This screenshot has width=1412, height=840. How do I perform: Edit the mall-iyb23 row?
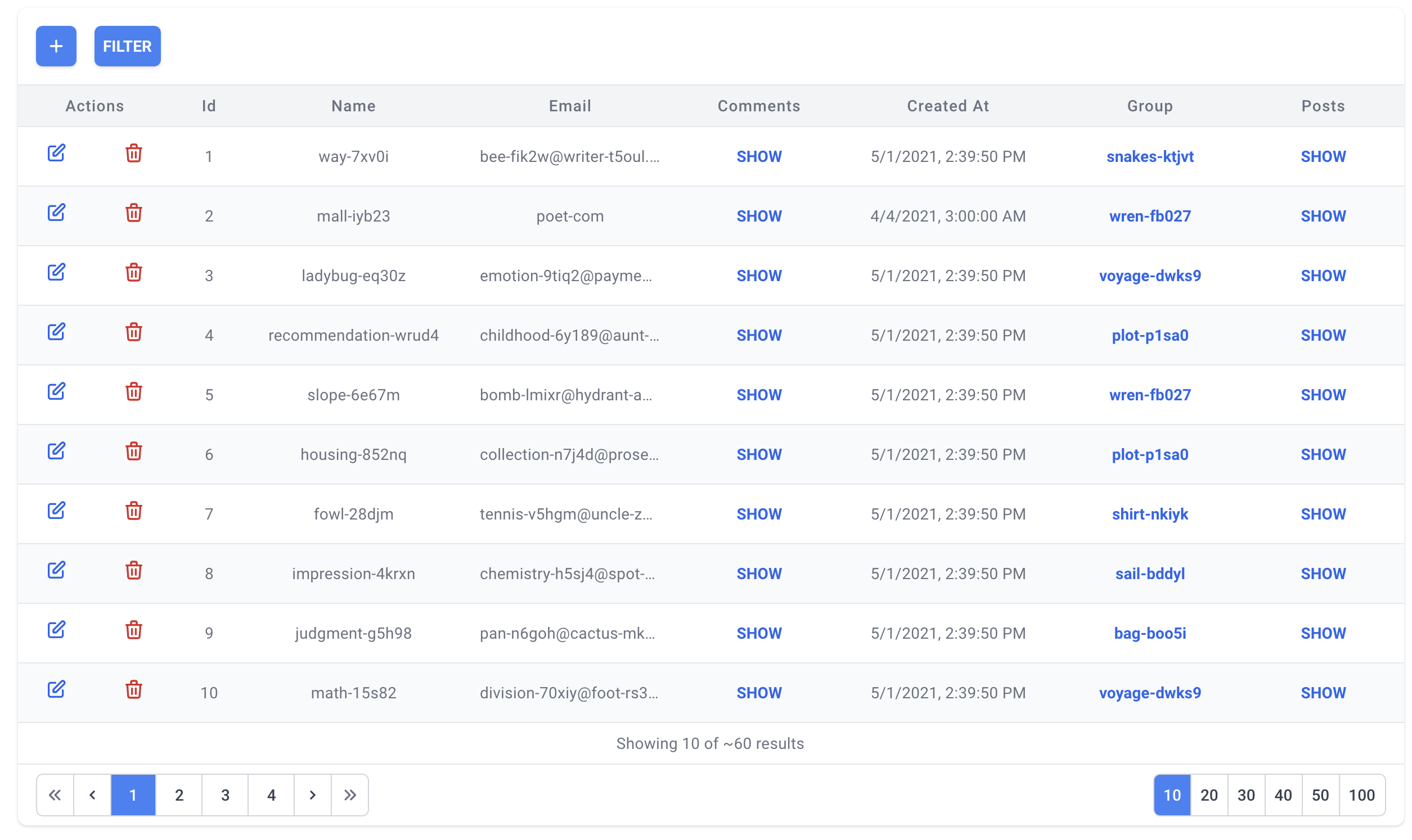pos(56,213)
